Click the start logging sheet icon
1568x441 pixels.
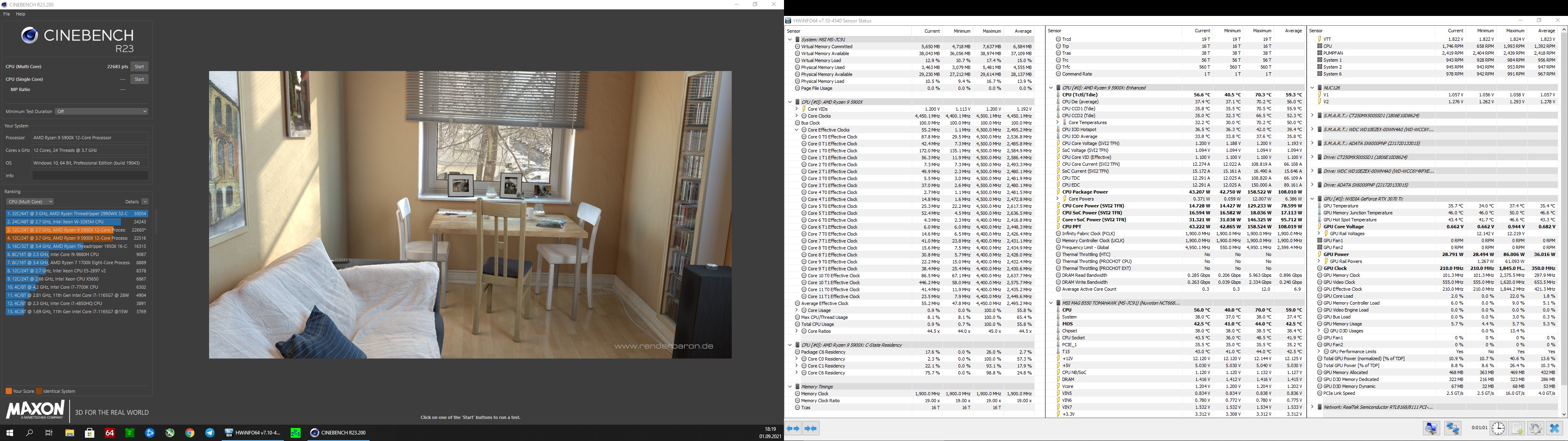tap(1517, 429)
